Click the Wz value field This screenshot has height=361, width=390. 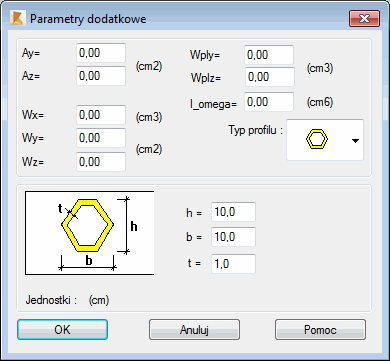pos(101,162)
